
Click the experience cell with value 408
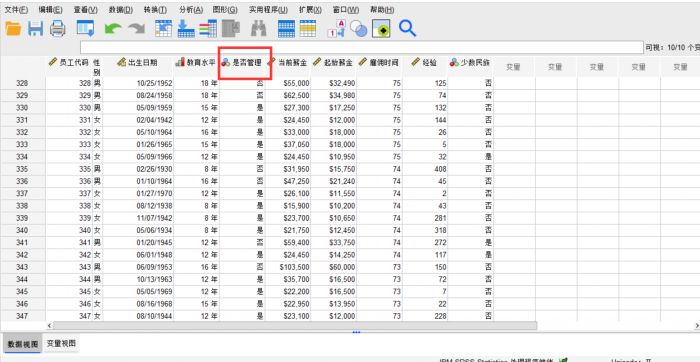pyautogui.click(x=425, y=169)
